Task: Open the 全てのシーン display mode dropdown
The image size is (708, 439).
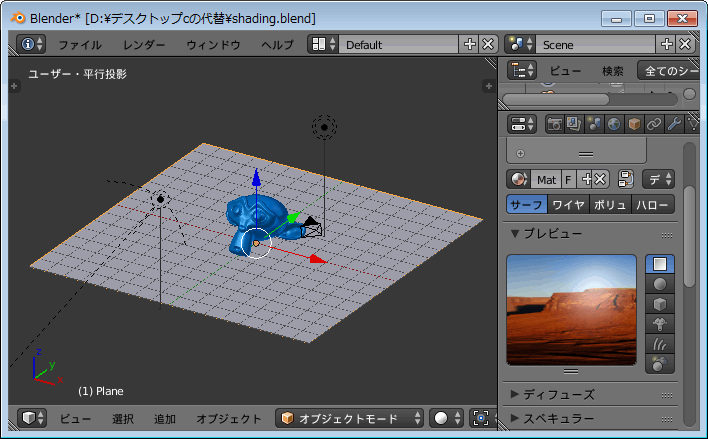Action: (669, 70)
